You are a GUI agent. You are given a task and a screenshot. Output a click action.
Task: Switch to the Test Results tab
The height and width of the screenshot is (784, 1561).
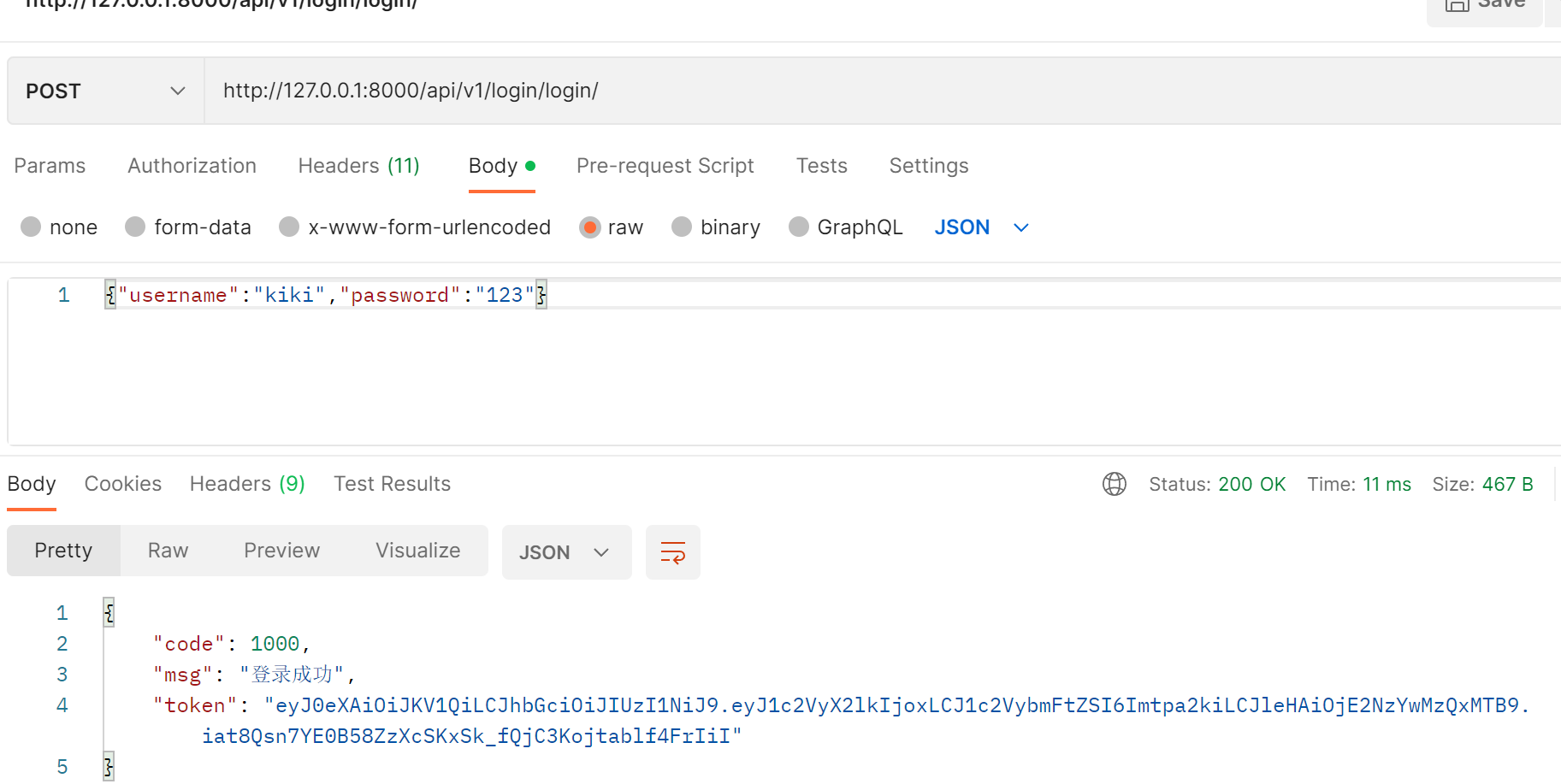(x=392, y=484)
